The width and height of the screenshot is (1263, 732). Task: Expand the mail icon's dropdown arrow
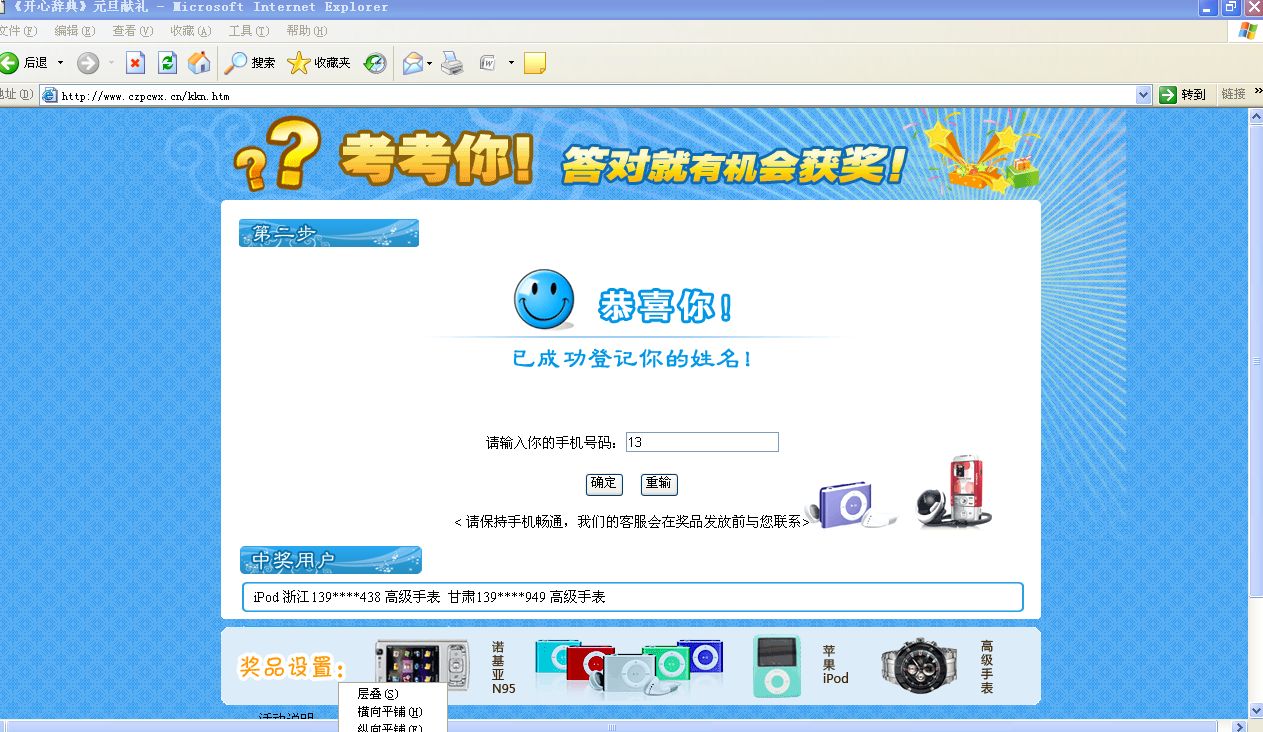coord(430,63)
